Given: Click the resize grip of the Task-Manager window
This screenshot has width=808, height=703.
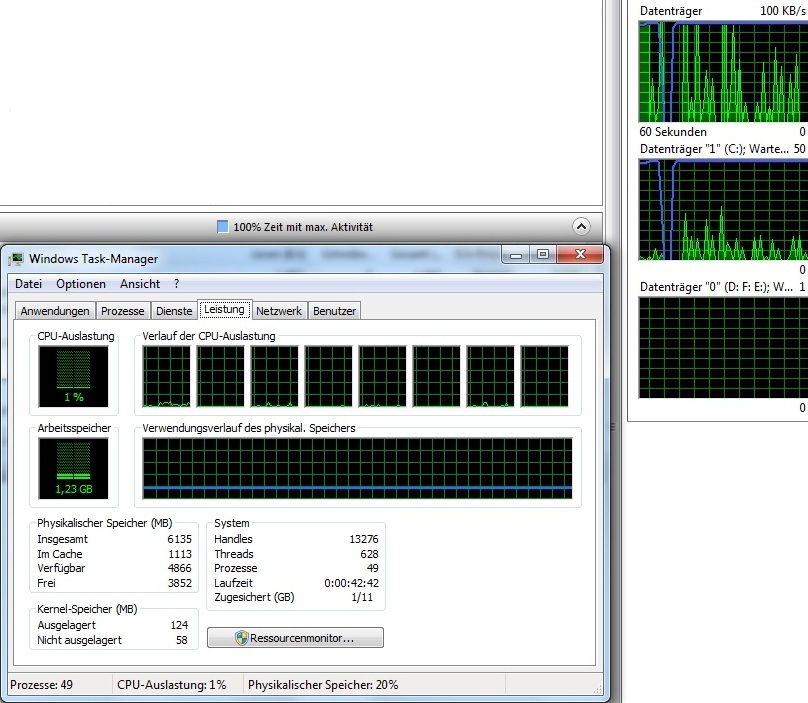Looking at the screenshot, I should click(598, 689).
